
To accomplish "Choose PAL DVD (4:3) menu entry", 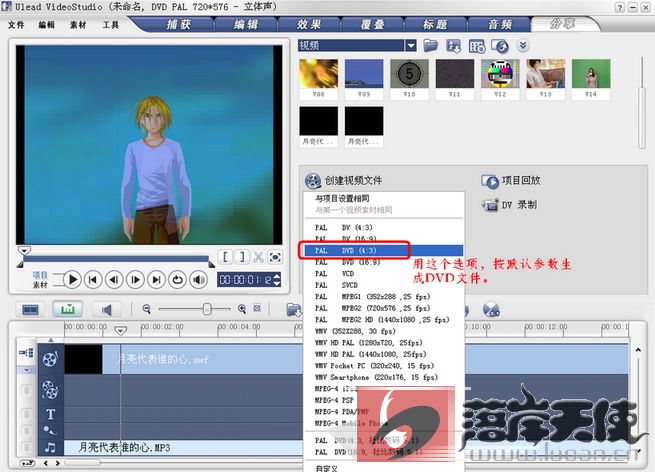I will click(x=383, y=250).
